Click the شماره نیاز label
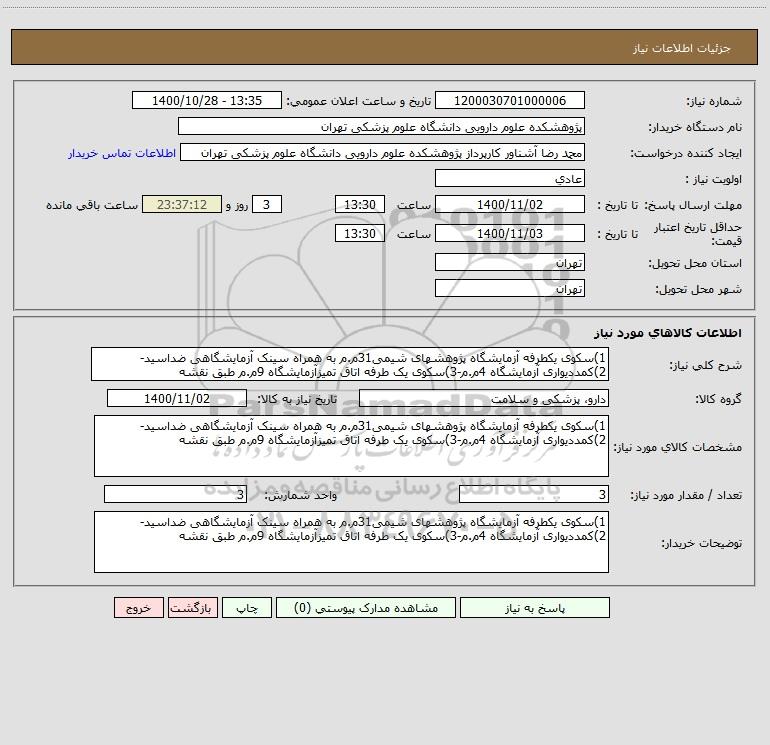The width and height of the screenshot is (770, 745). point(714,102)
